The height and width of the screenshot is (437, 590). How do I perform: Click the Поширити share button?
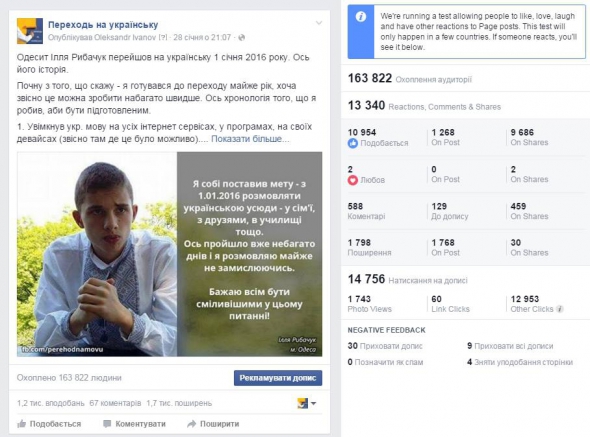pyautogui.click(x=213, y=424)
